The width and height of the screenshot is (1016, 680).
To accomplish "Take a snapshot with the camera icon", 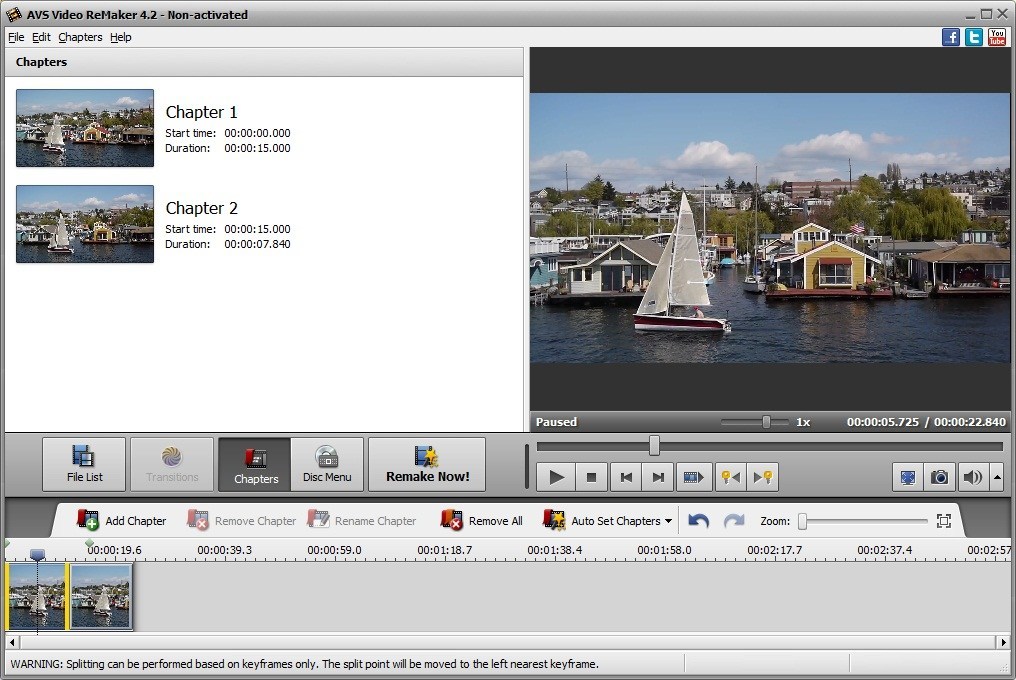I will pyautogui.click(x=940, y=478).
